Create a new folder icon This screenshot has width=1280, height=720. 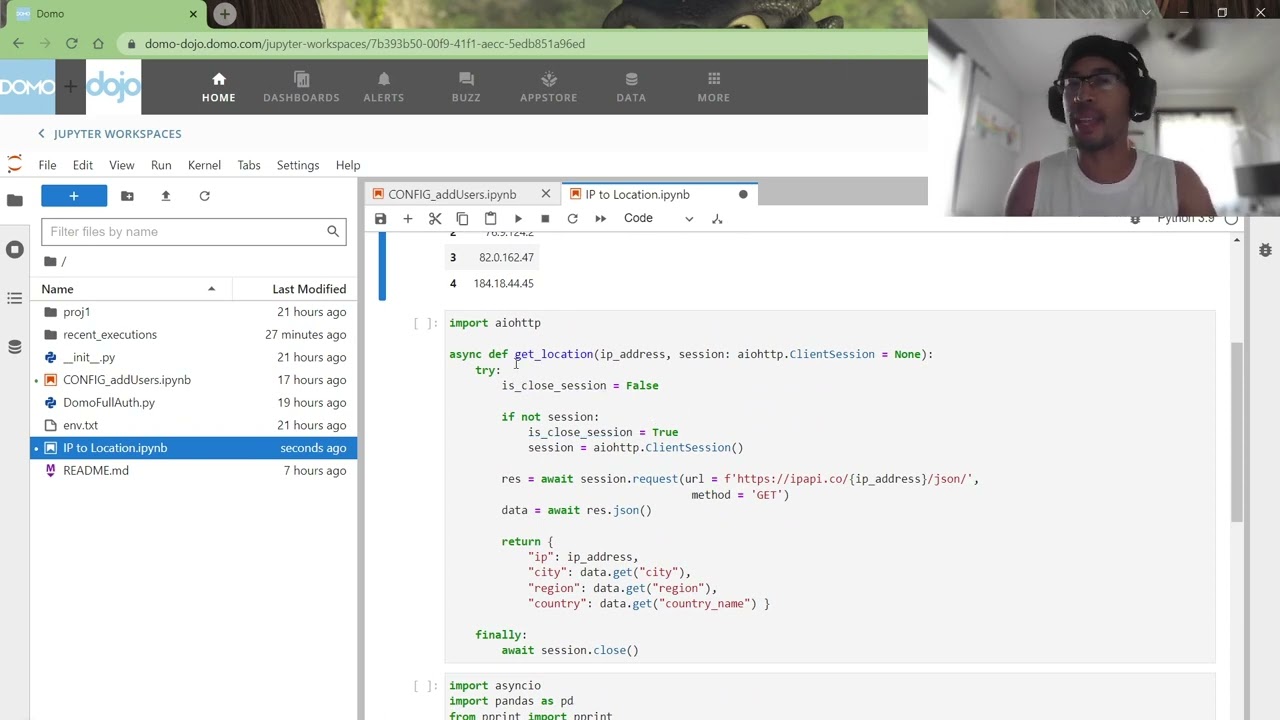127,196
